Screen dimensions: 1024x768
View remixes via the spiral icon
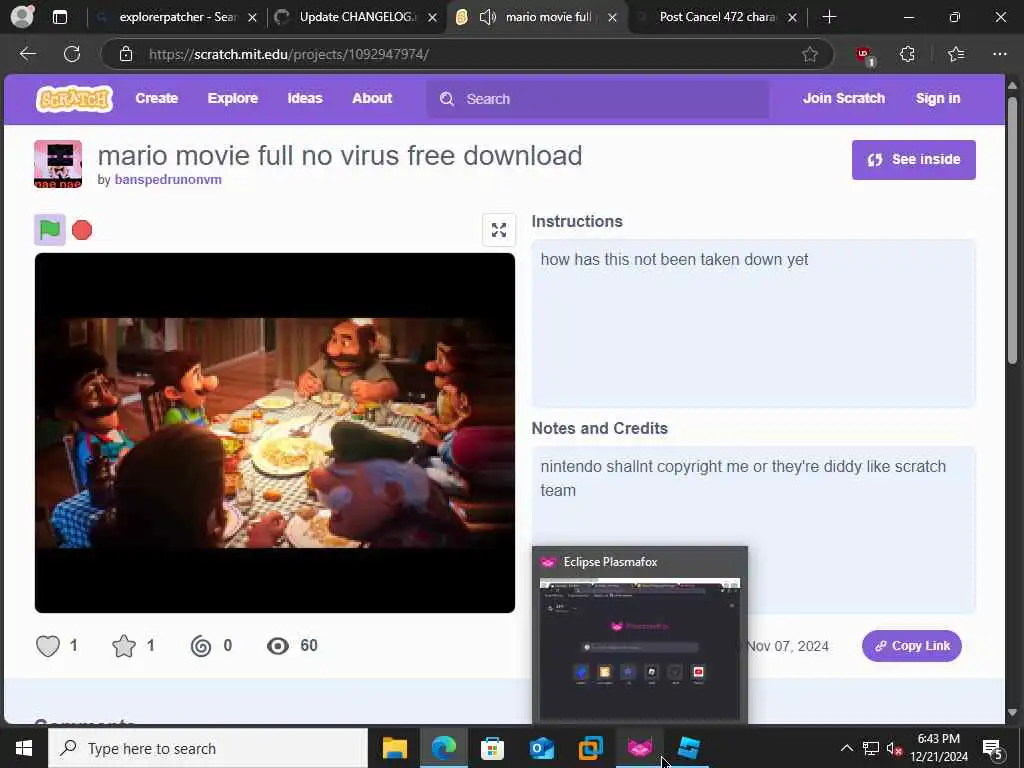[201, 646]
